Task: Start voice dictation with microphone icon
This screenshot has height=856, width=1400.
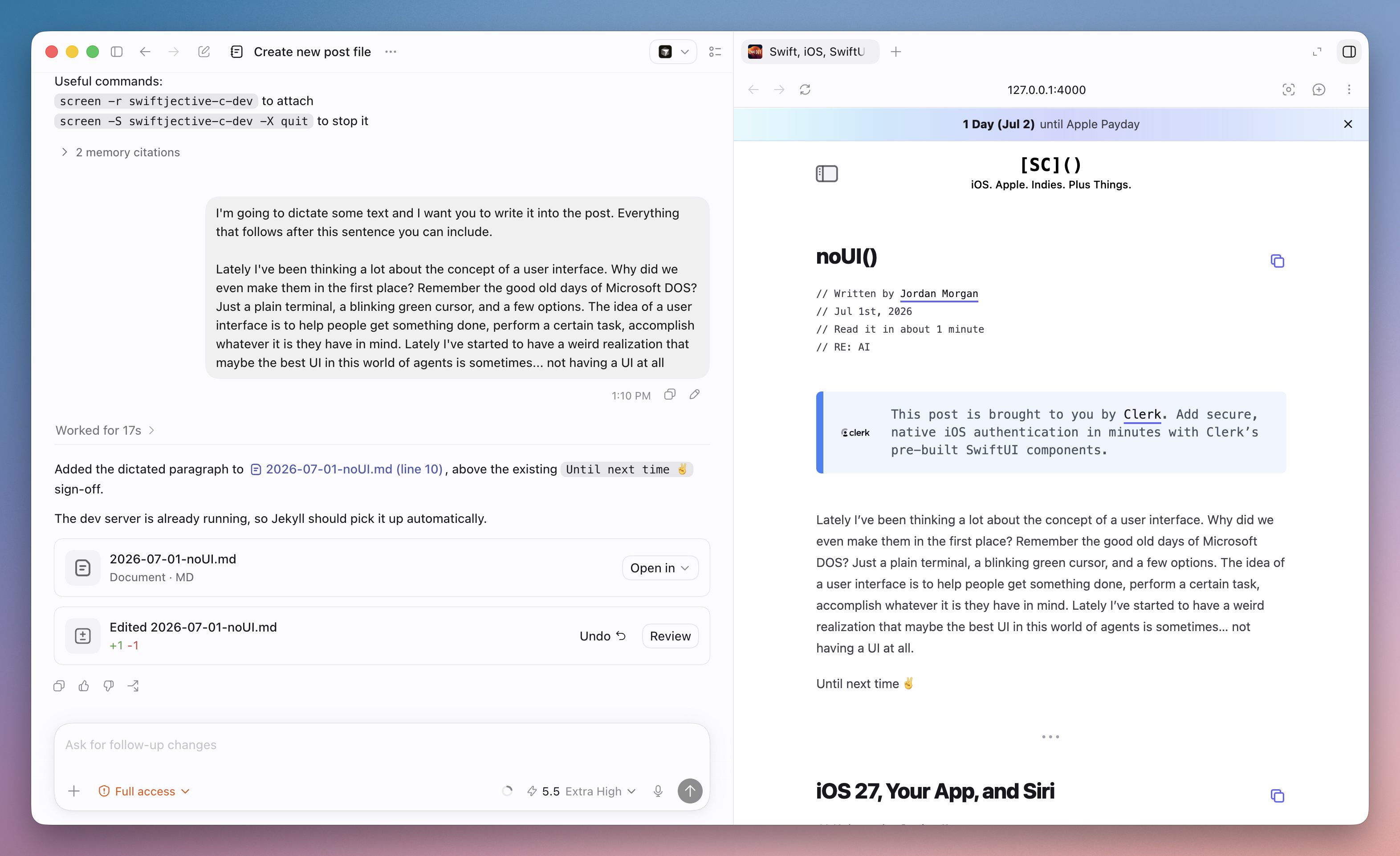Action: point(658,791)
